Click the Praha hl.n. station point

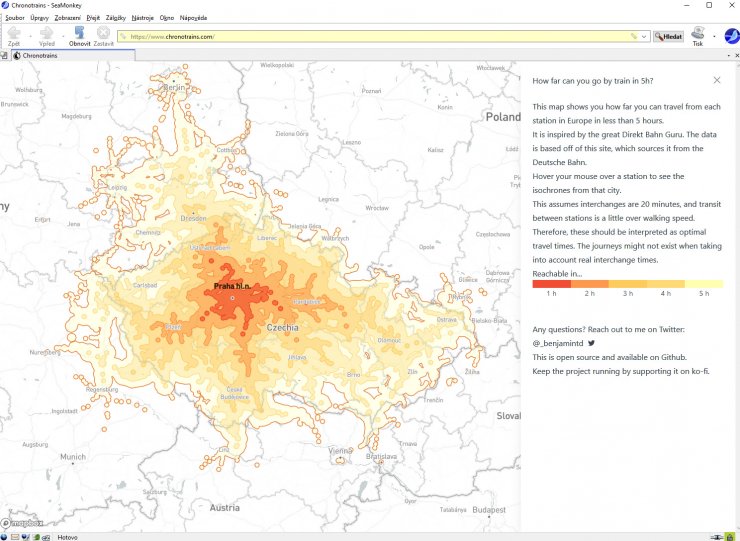(x=232, y=298)
